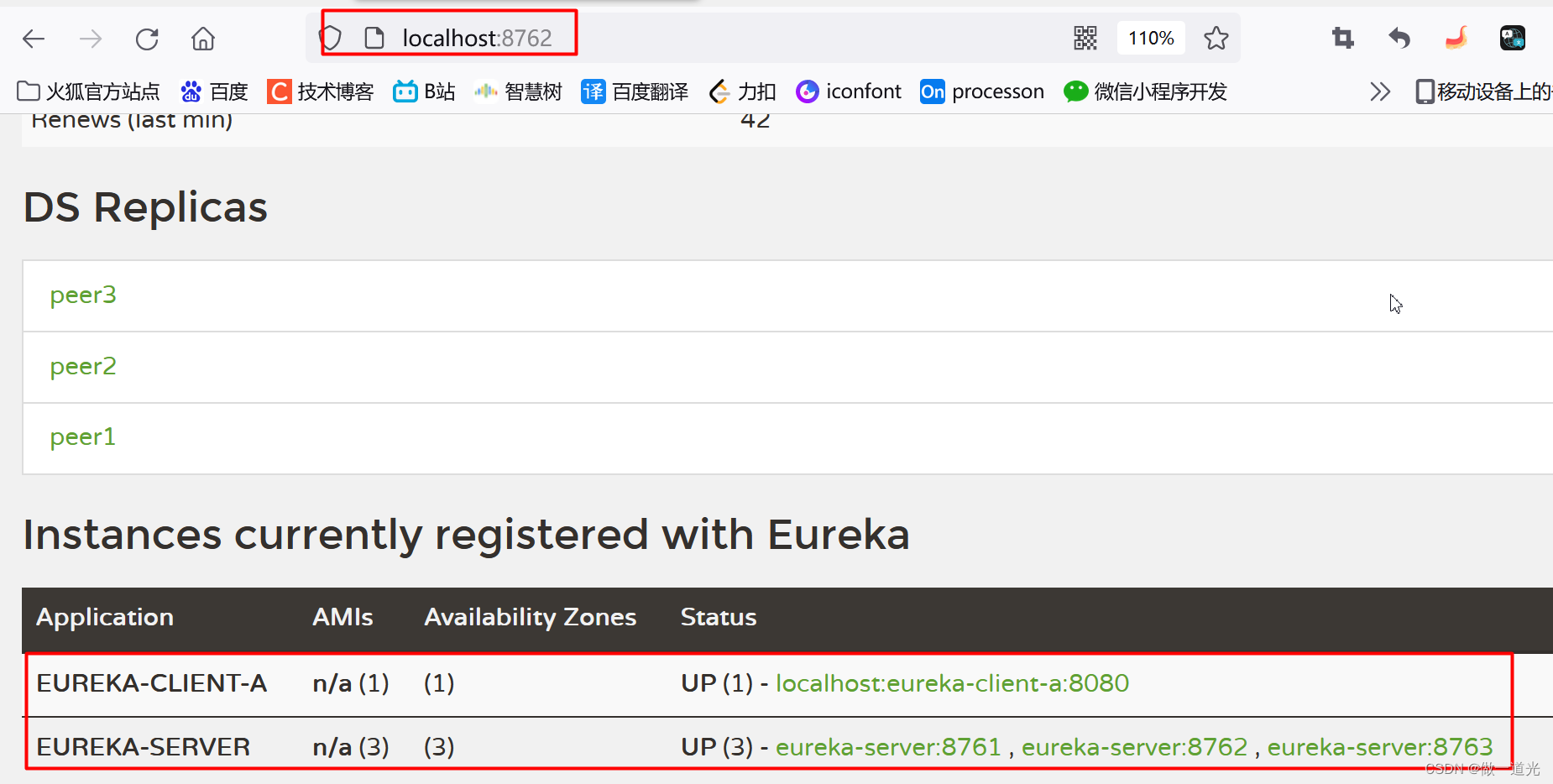Click the 力扣 bookmark icon
1553x784 pixels.
pyautogui.click(x=719, y=91)
